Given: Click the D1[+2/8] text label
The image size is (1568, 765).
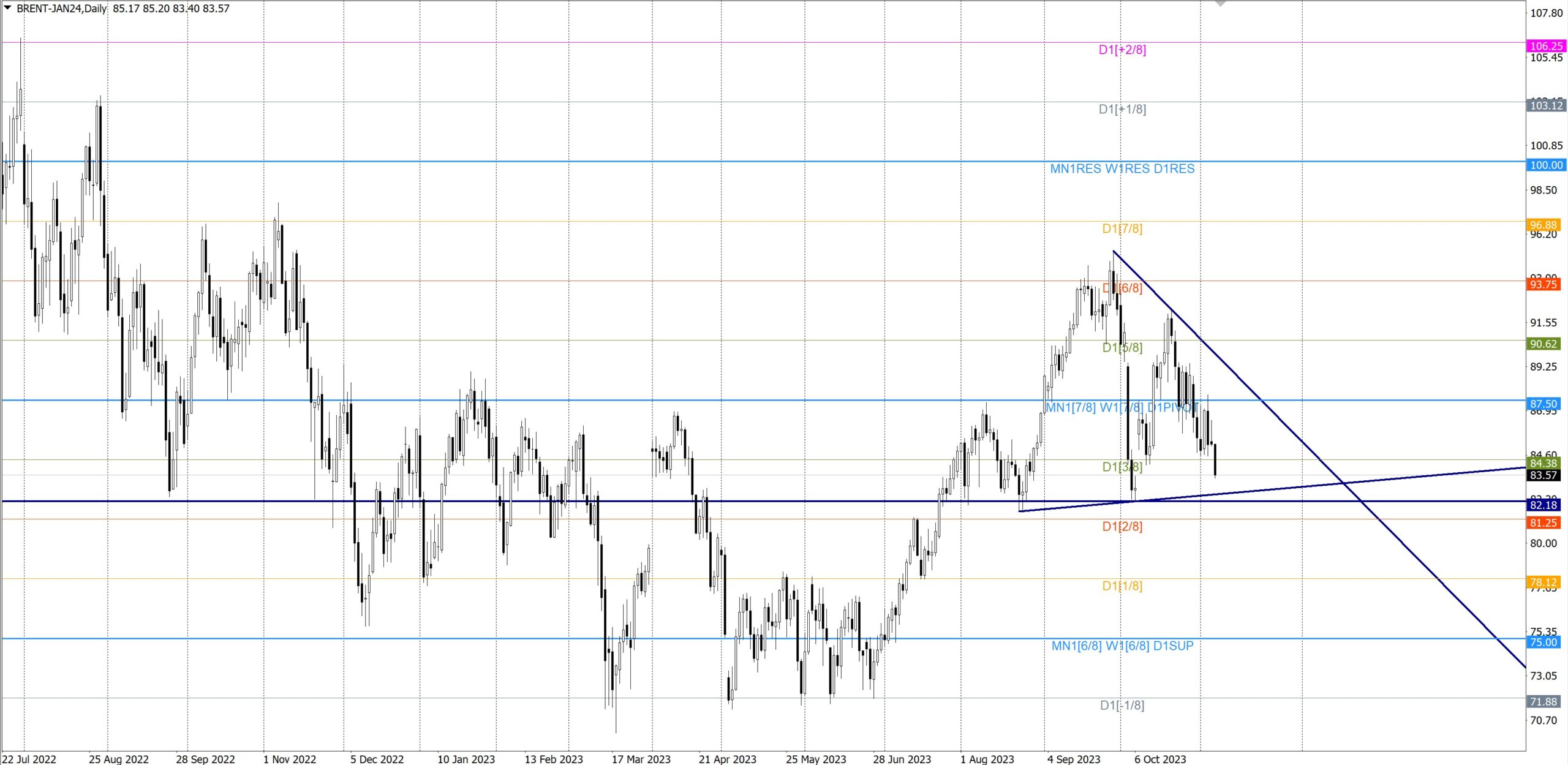Looking at the screenshot, I should (1122, 50).
